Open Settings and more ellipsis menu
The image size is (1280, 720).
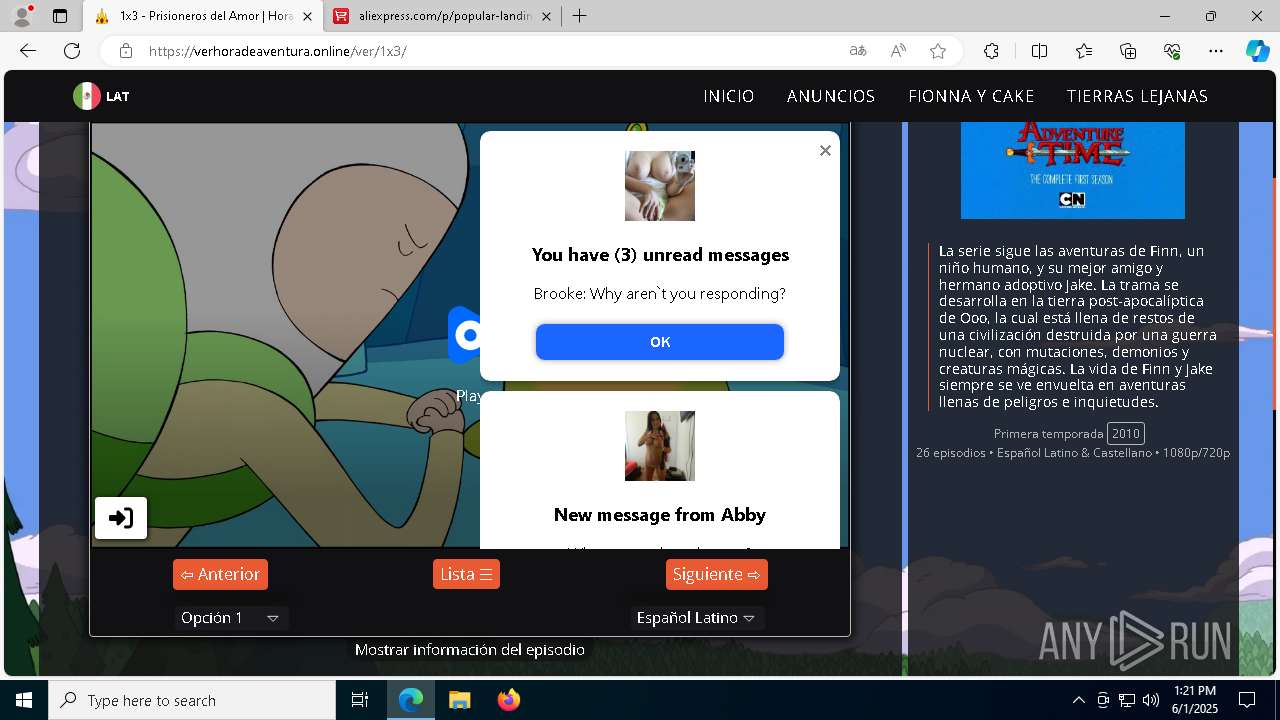pos(1216,51)
